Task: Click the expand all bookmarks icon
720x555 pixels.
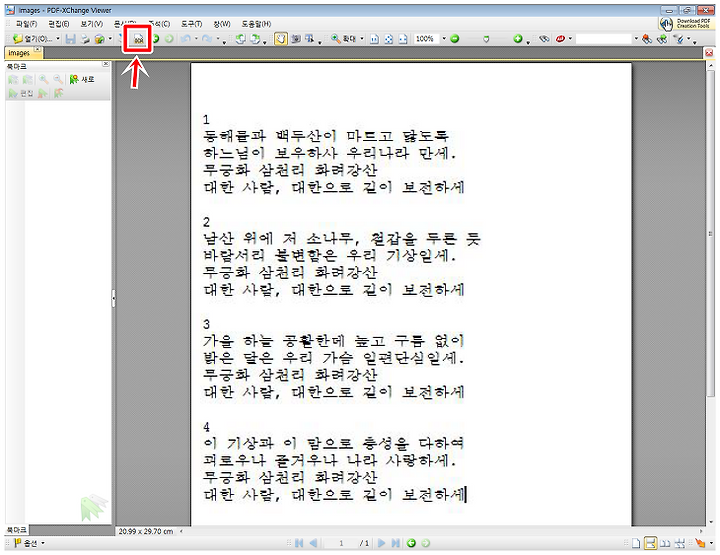Action: (x=13, y=79)
